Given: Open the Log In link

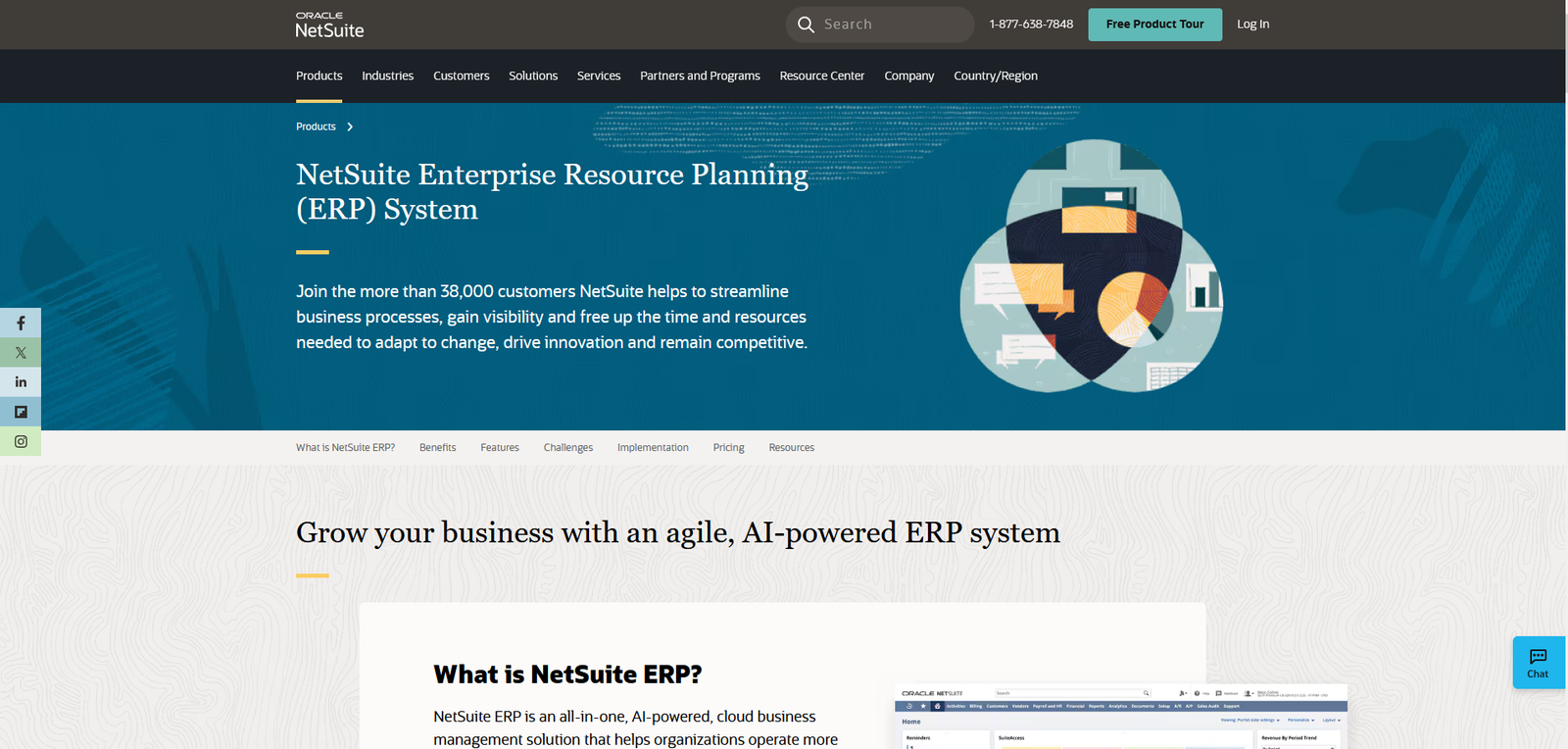Looking at the screenshot, I should tap(1252, 25).
